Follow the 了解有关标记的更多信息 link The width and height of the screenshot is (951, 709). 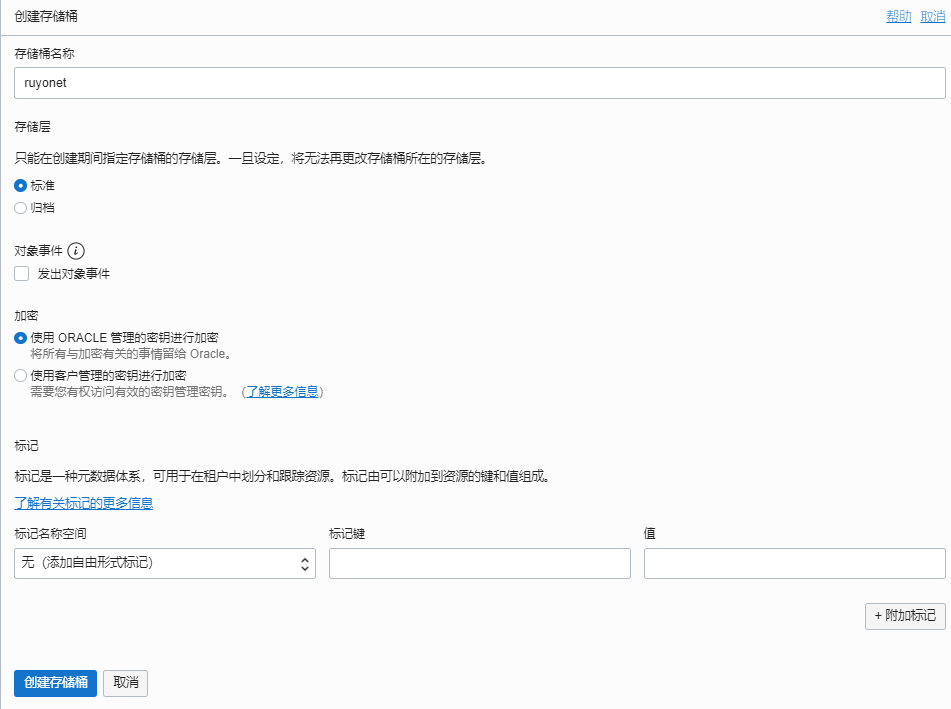[84, 503]
